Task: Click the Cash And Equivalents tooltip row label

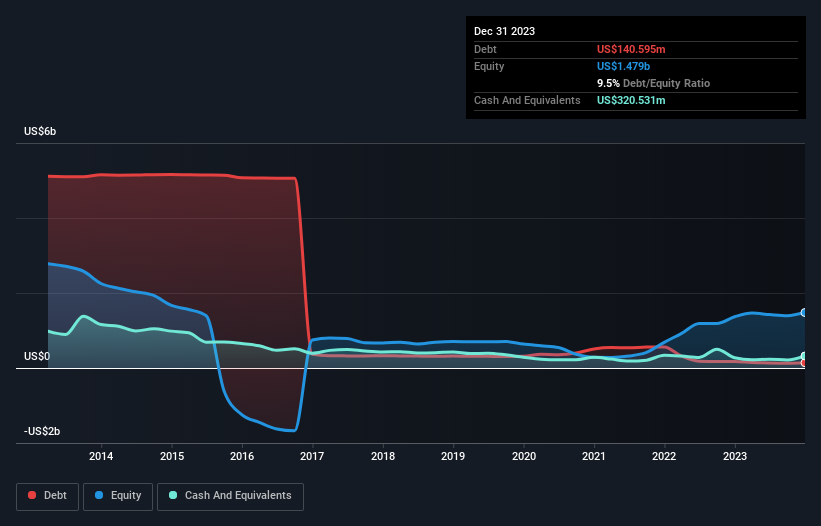Action: click(x=527, y=100)
